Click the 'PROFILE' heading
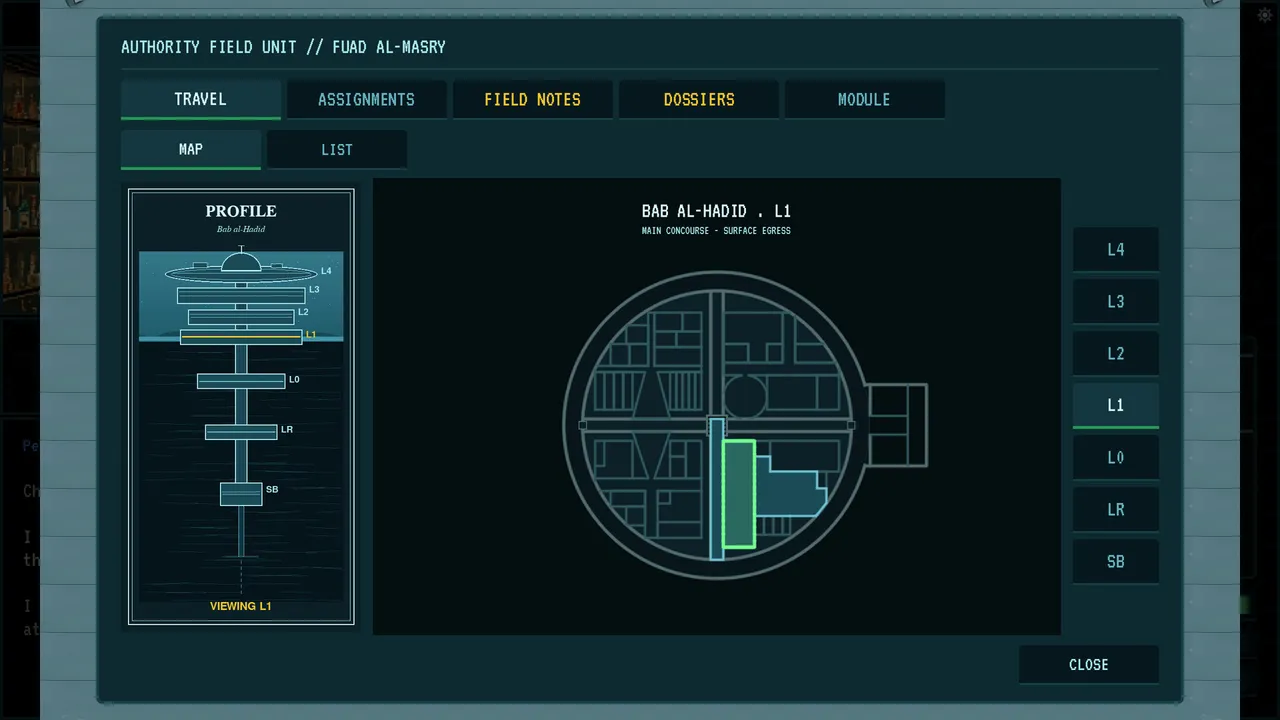 click(241, 211)
